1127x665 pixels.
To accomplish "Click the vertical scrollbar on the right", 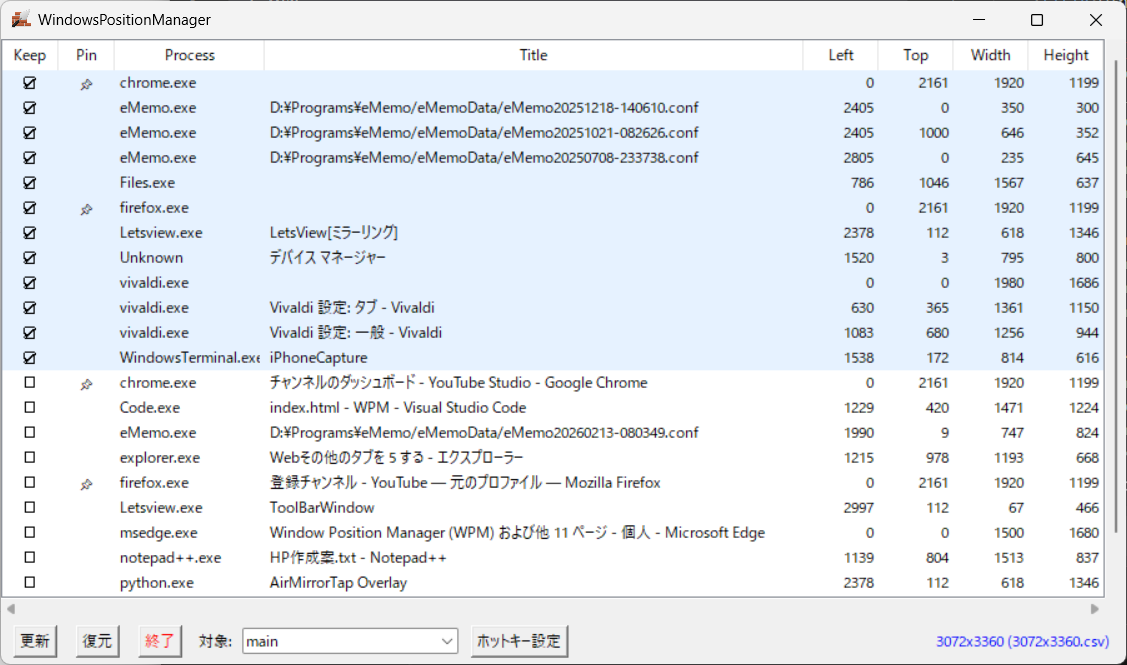I will point(1116,300).
